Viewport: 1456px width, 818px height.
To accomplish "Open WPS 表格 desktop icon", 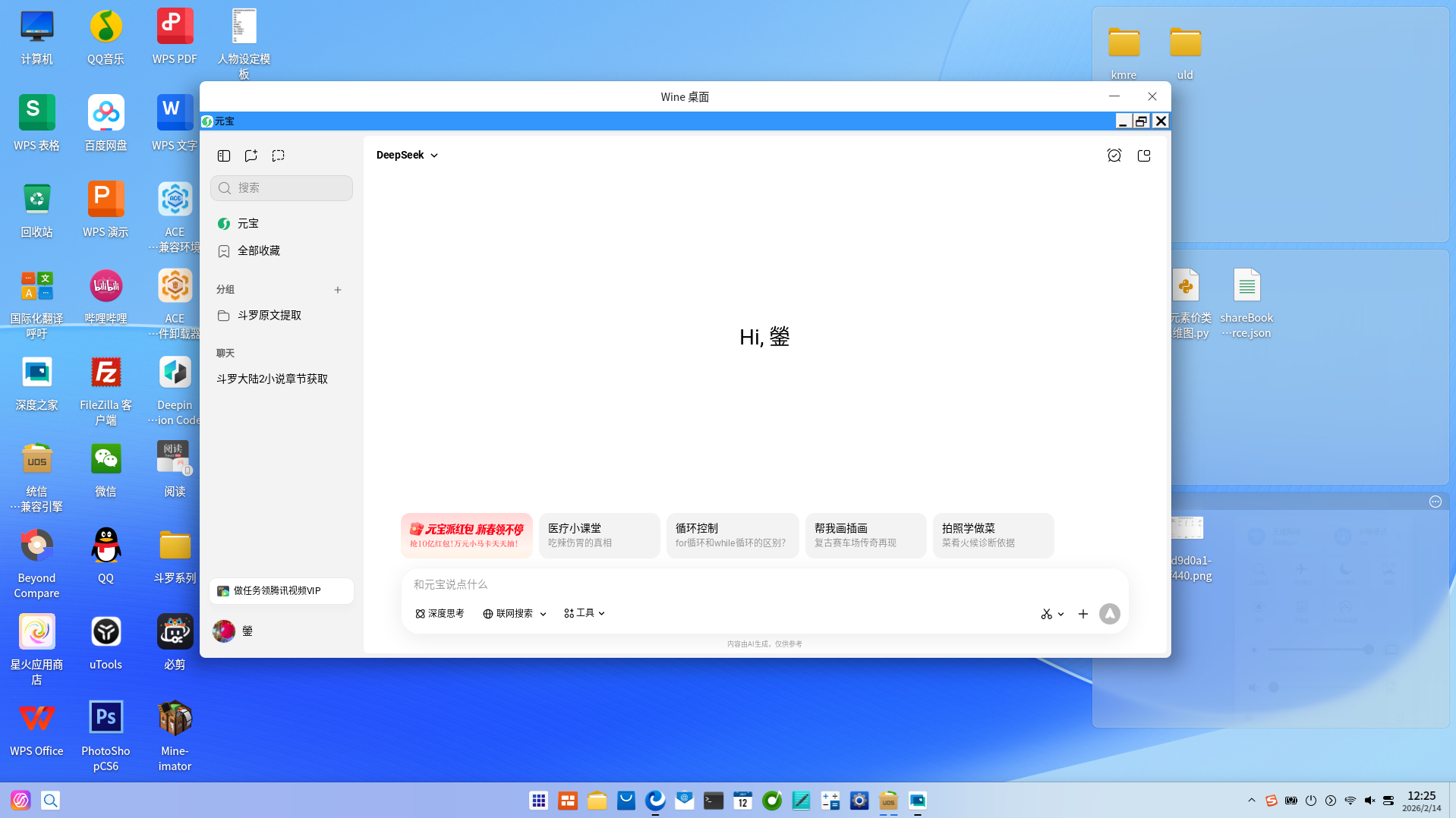I will (36, 124).
